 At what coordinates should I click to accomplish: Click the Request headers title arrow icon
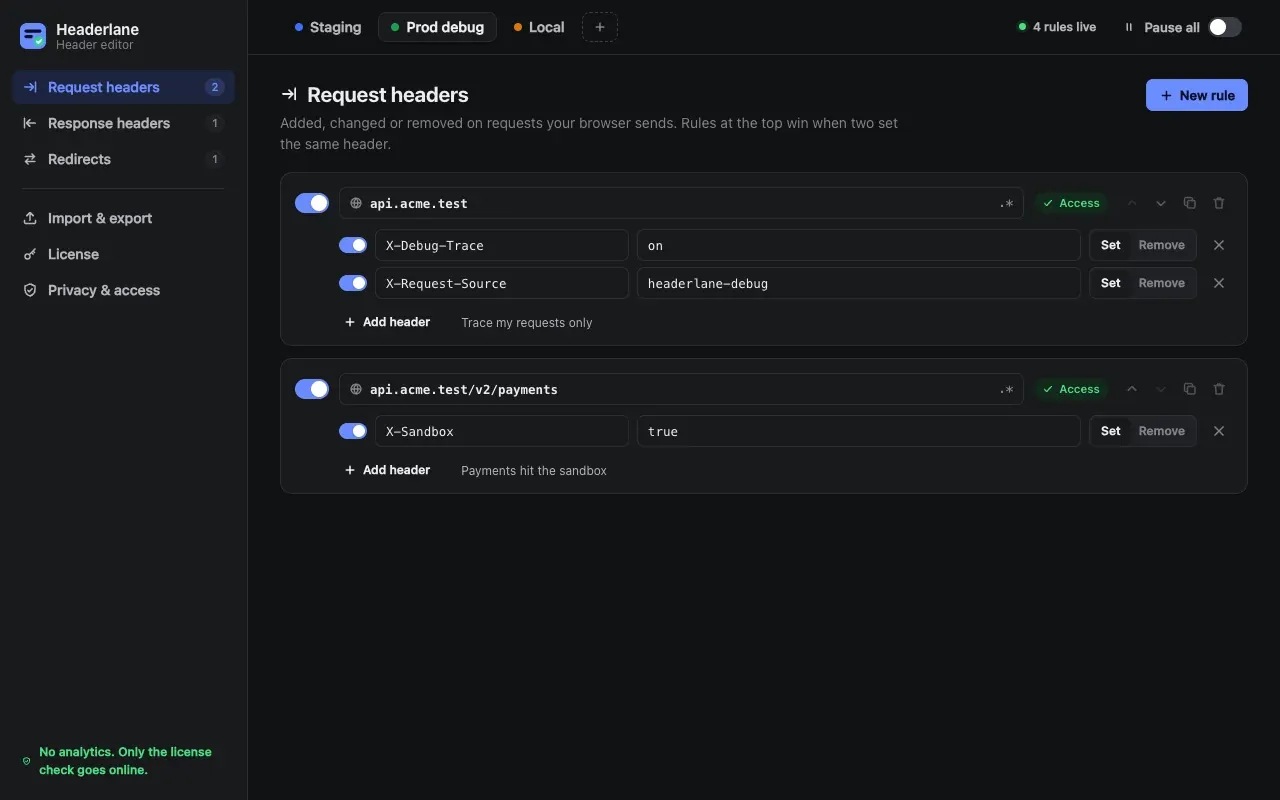click(x=289, y=95)
